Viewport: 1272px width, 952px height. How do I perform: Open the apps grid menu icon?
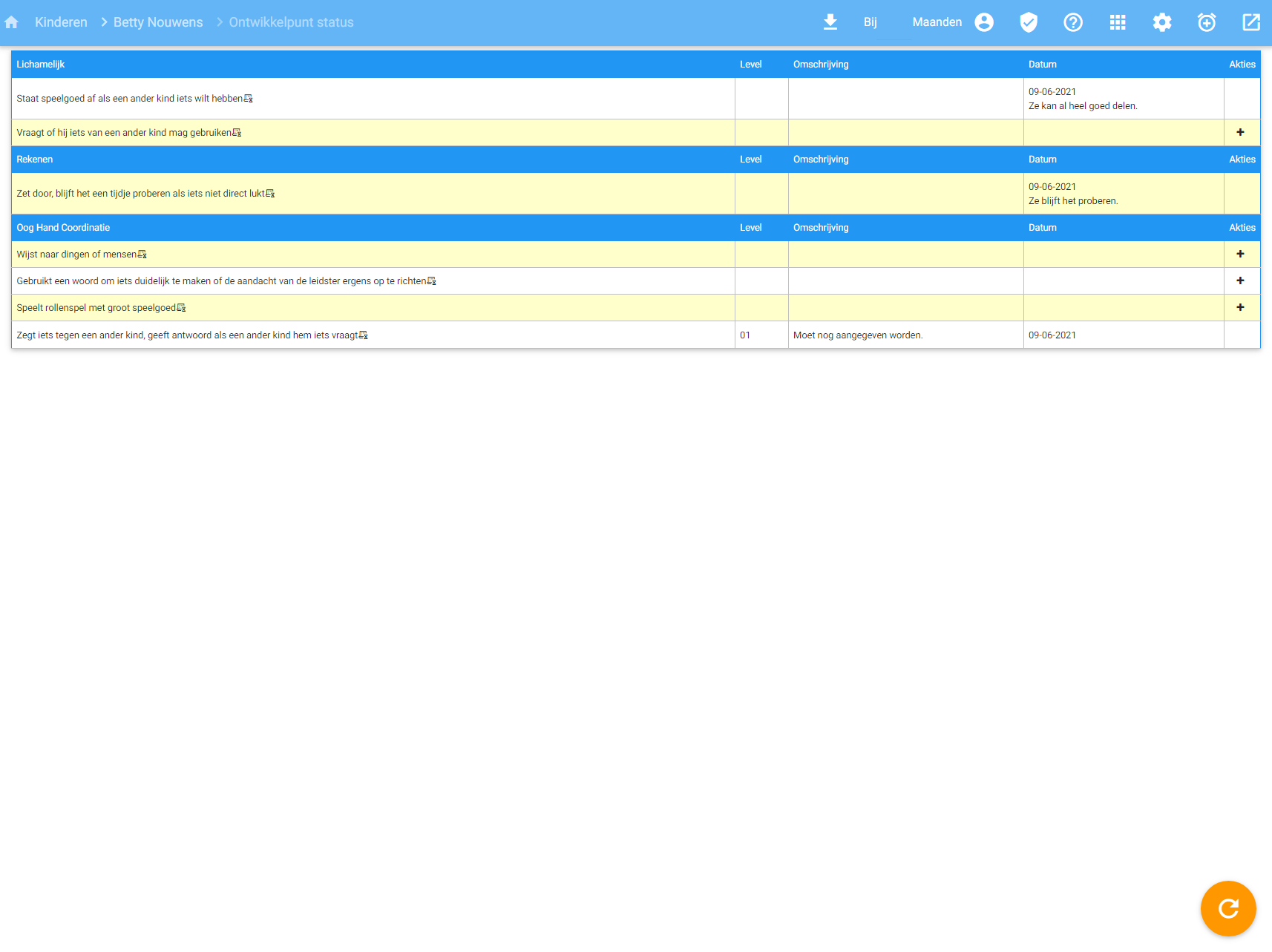click(1118, 22)
